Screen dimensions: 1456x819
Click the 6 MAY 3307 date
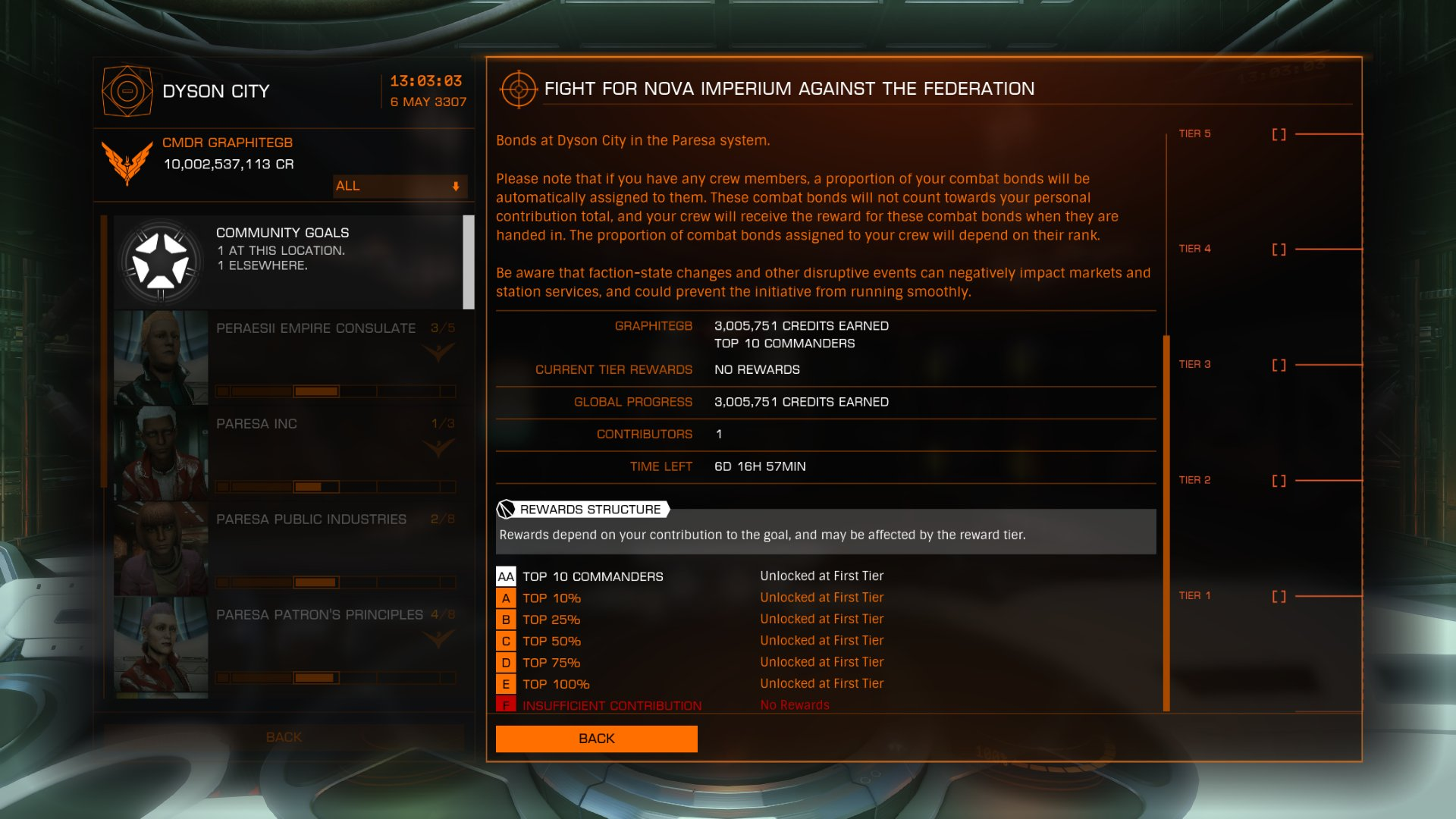pos(428,102)
